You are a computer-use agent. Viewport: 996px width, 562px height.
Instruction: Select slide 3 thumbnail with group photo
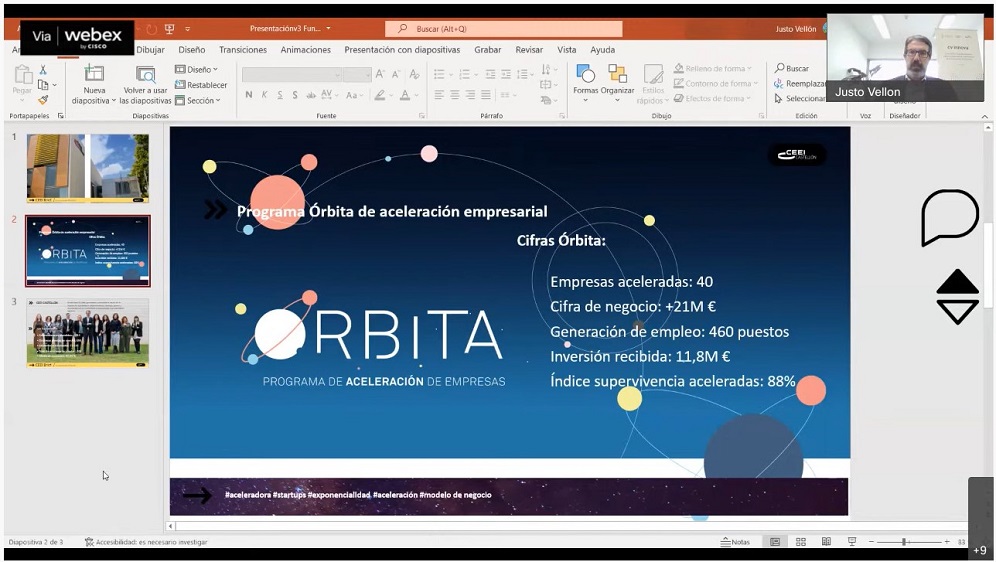(87, 332)
